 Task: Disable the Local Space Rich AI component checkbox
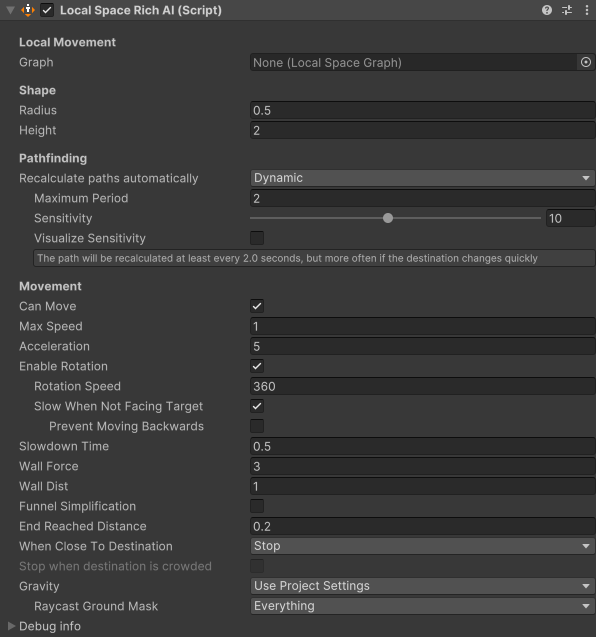coord(47,10)
